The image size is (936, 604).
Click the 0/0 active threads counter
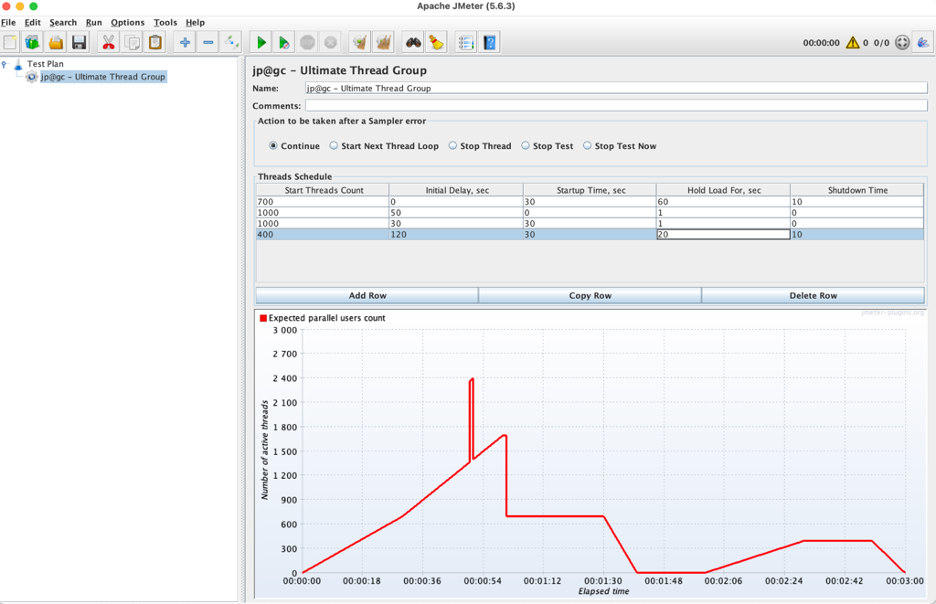coord(881,42)
